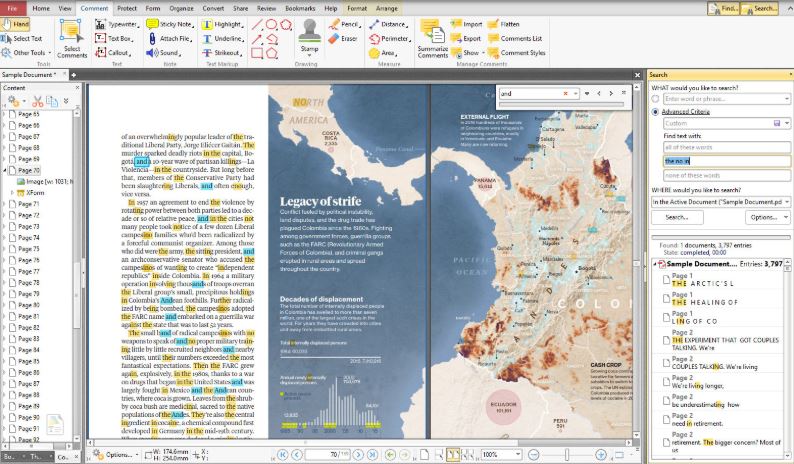Select the Rectangle drawing tool

257,53
